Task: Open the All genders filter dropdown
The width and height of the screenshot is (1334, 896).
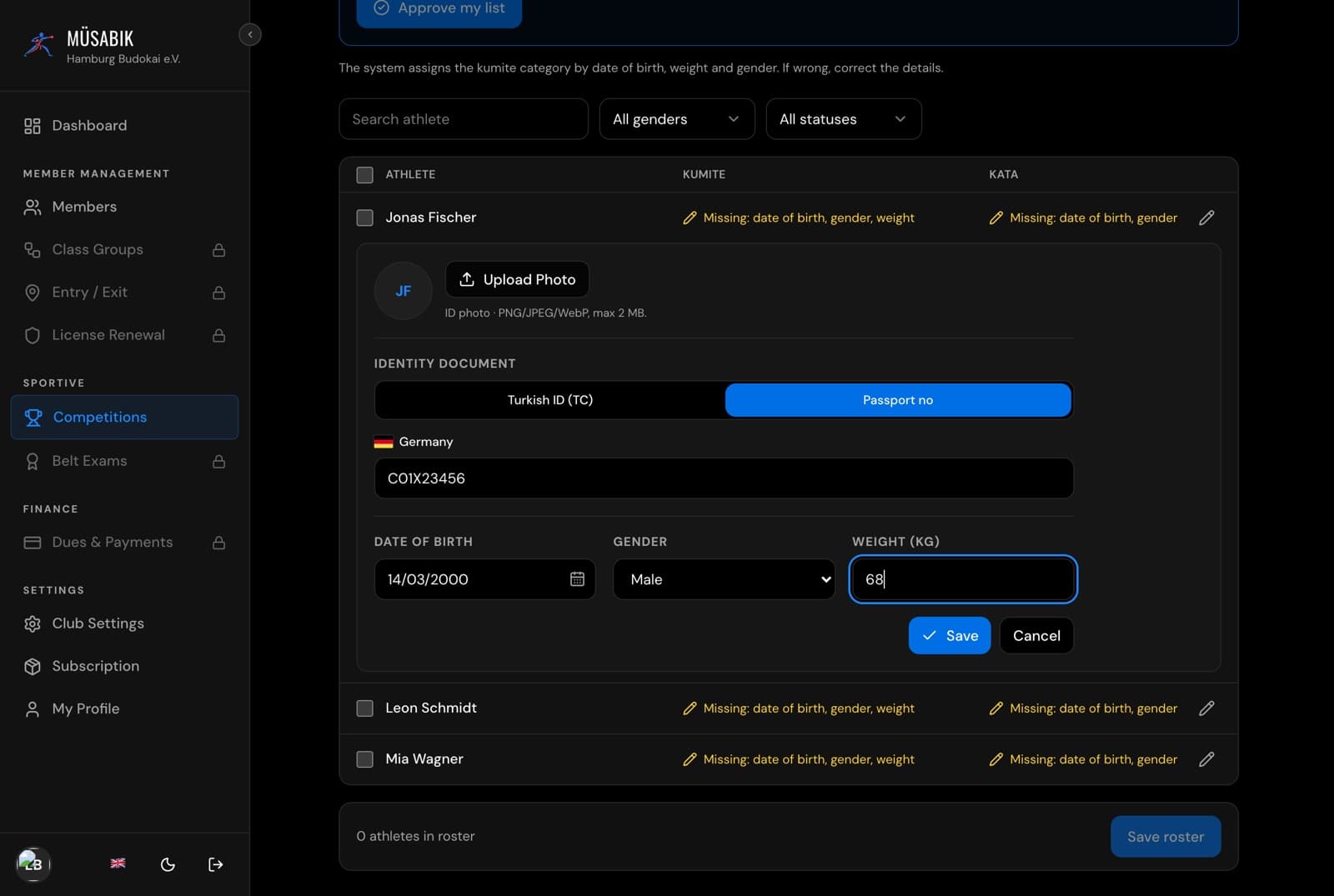Action: tap(677, 119)
